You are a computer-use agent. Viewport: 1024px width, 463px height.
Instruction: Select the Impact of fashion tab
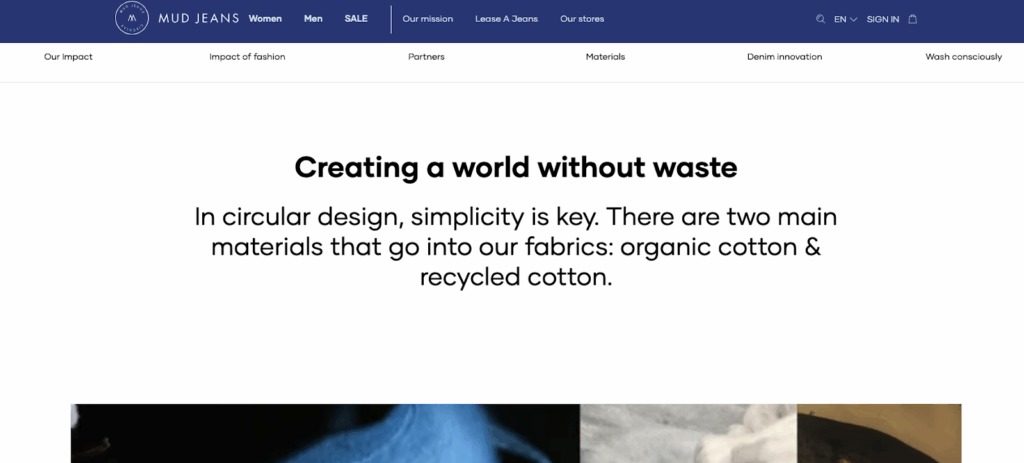click(247, 57)
